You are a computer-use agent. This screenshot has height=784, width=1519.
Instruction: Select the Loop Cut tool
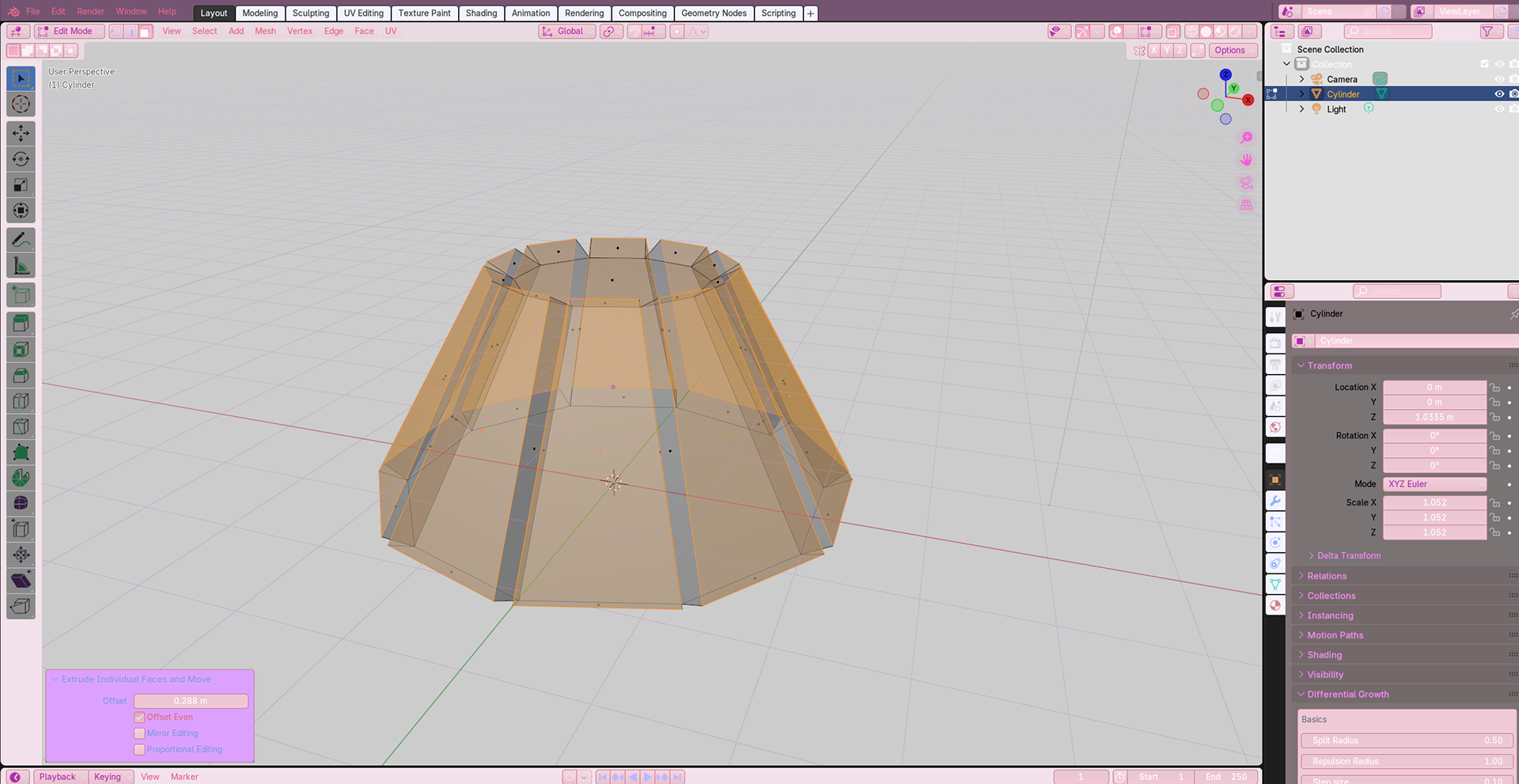pyautogui.click(x=21, y=401)
